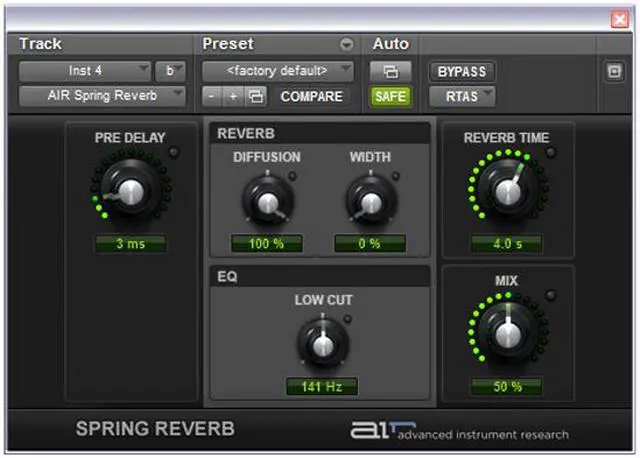The height and width of the screenshot is (458, 640).
Task: Click the Low Cut knob
Action: [x=323, y=344]
